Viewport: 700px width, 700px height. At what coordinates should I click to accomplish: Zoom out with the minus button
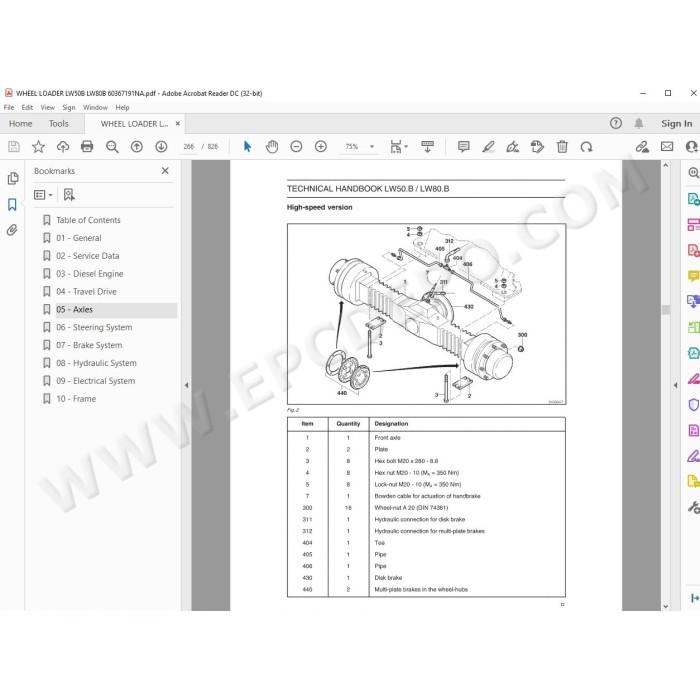pyautogui.click(x=296, y=146)
